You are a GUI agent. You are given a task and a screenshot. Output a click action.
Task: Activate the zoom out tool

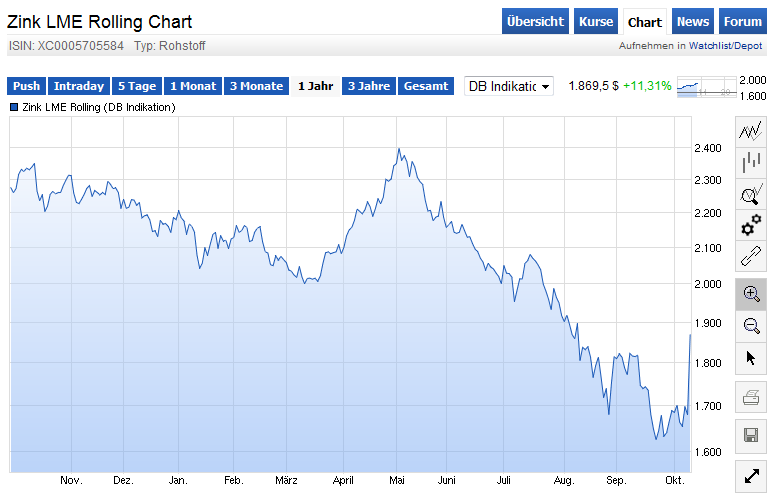751,325
